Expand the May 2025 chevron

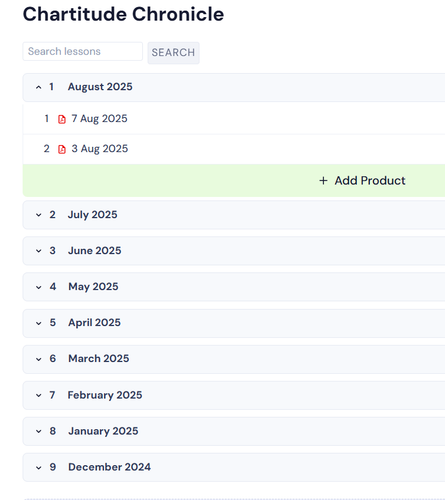click(x=39, y=287)
